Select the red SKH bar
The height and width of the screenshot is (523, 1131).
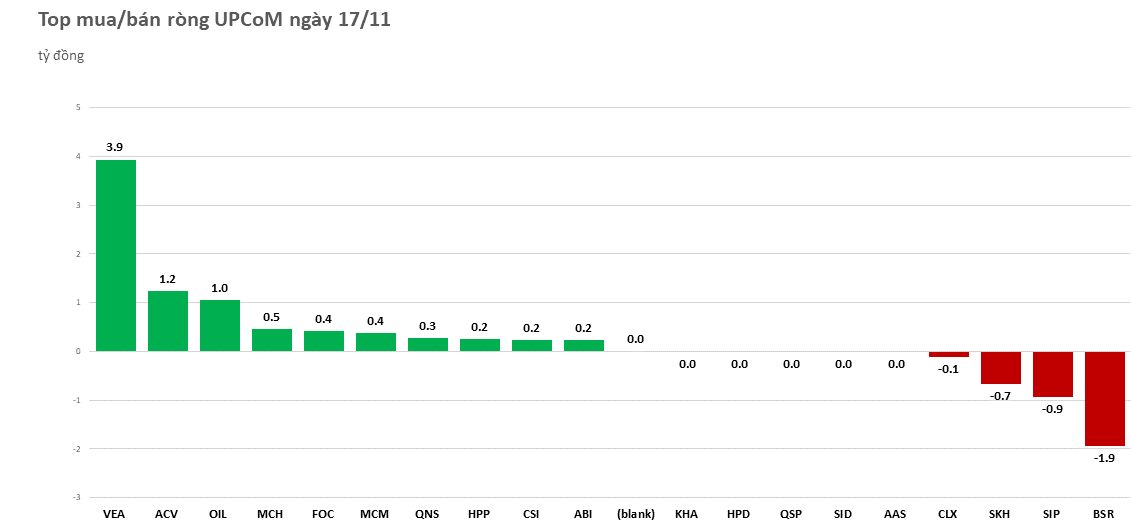tap(1001, 368)
